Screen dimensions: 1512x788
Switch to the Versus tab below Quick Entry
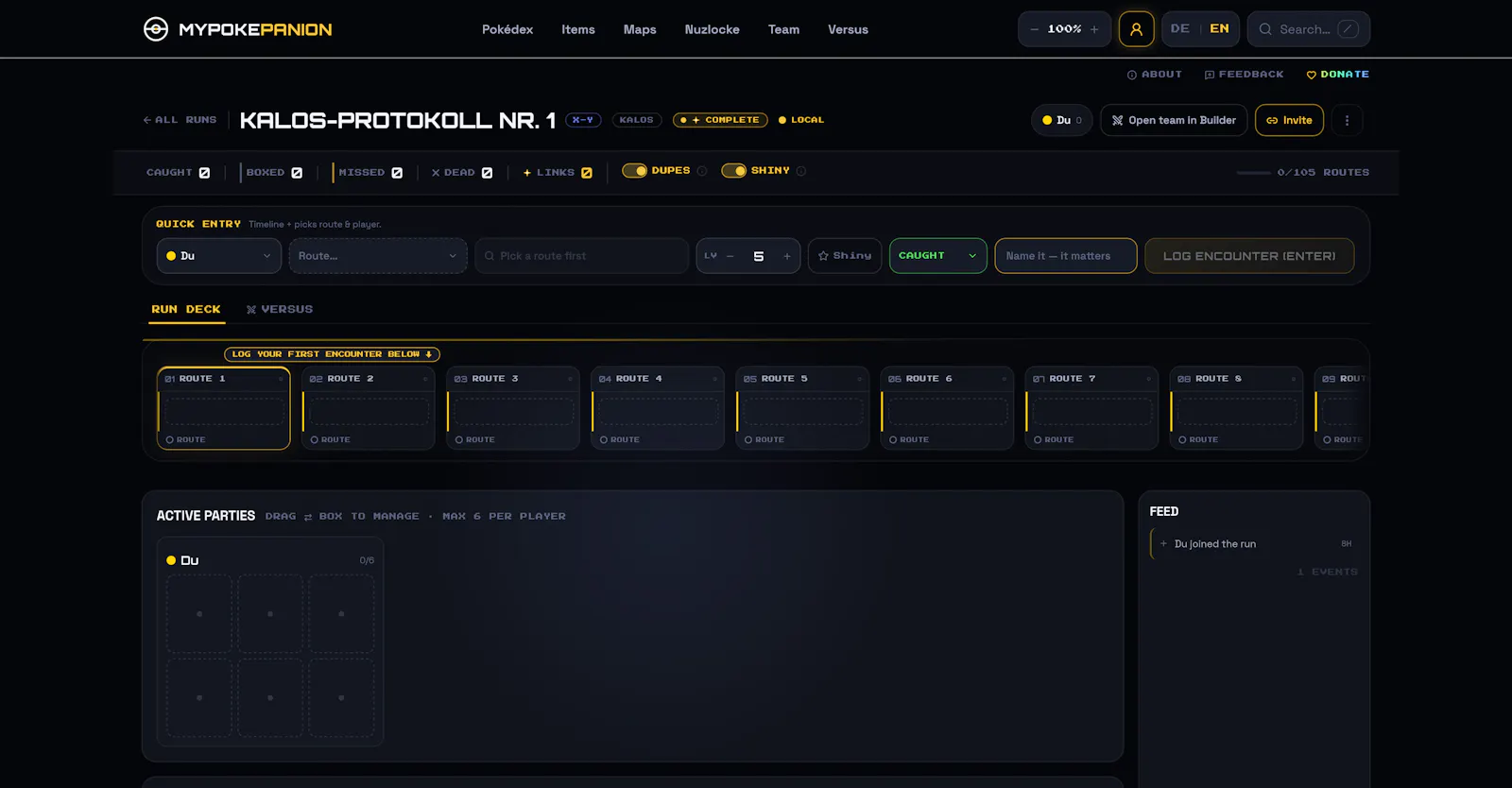[280, 310]
